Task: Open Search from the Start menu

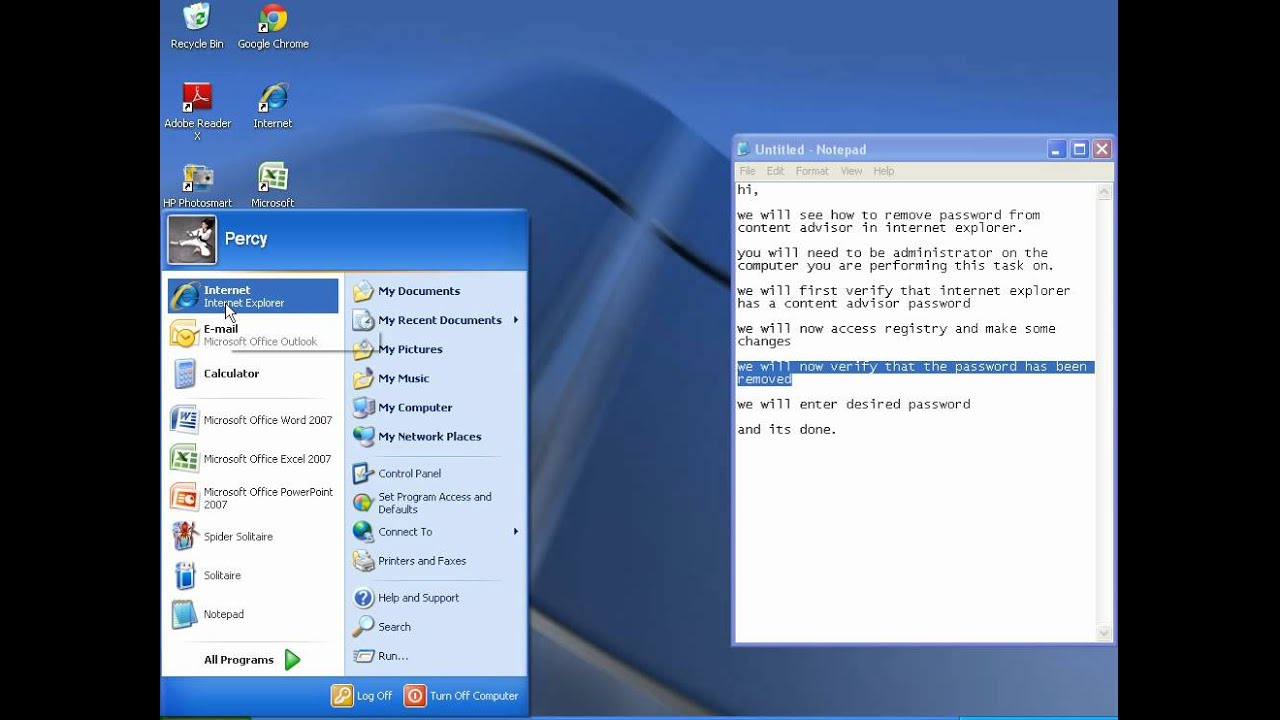Action: click(x=436, y=627)
